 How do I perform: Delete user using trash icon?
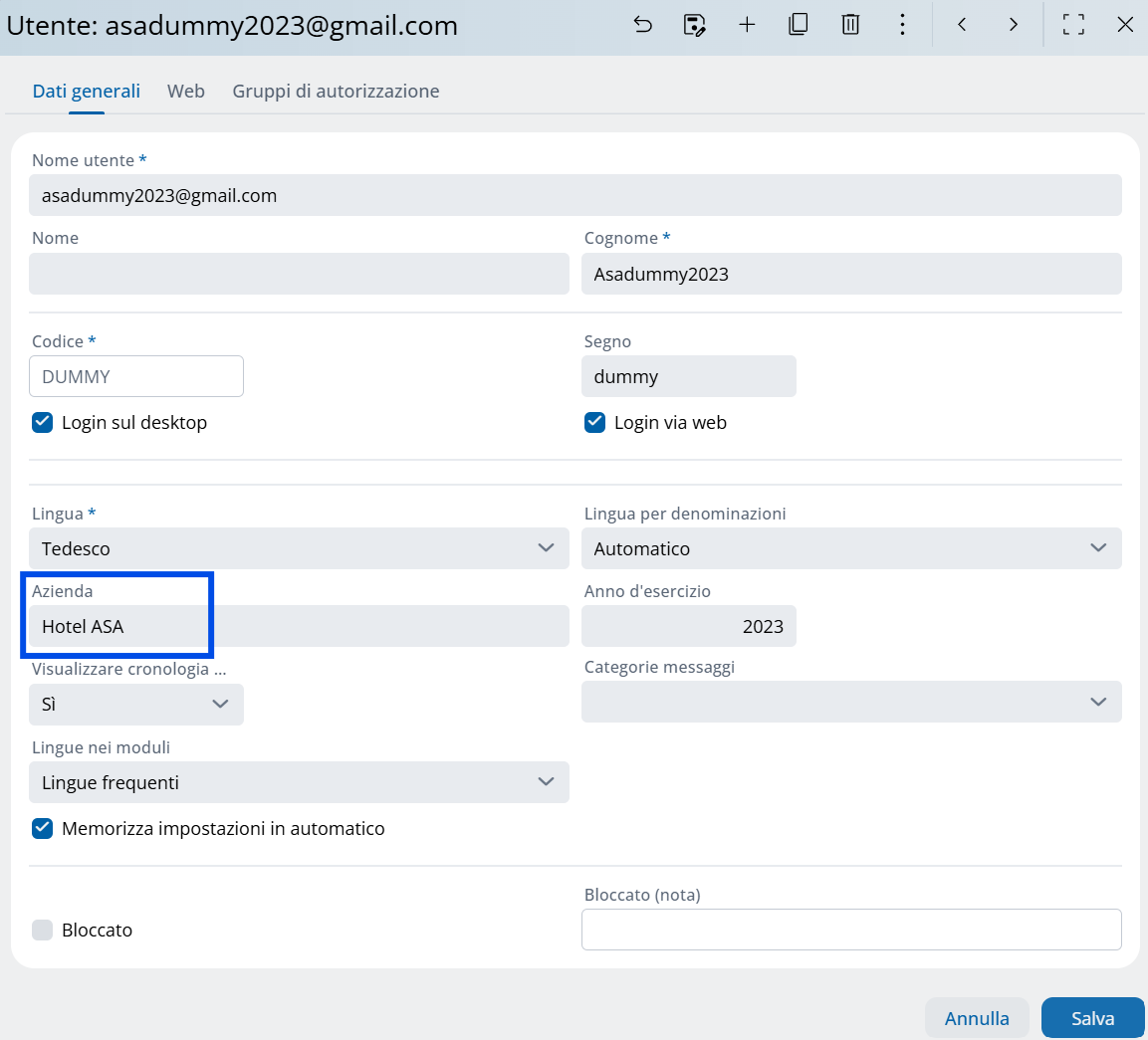click(850, 25)
